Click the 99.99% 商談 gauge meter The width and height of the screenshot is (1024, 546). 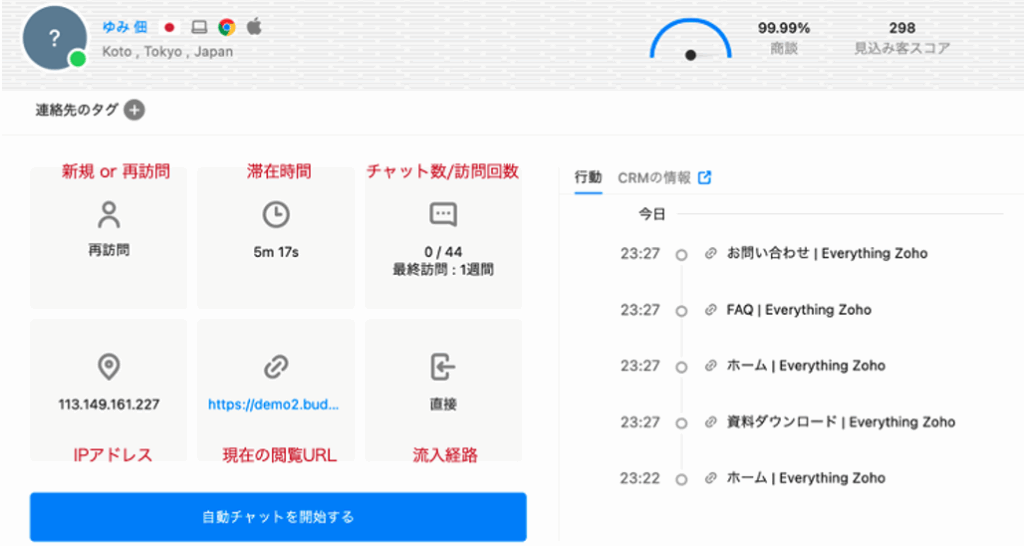coord(690,42)
